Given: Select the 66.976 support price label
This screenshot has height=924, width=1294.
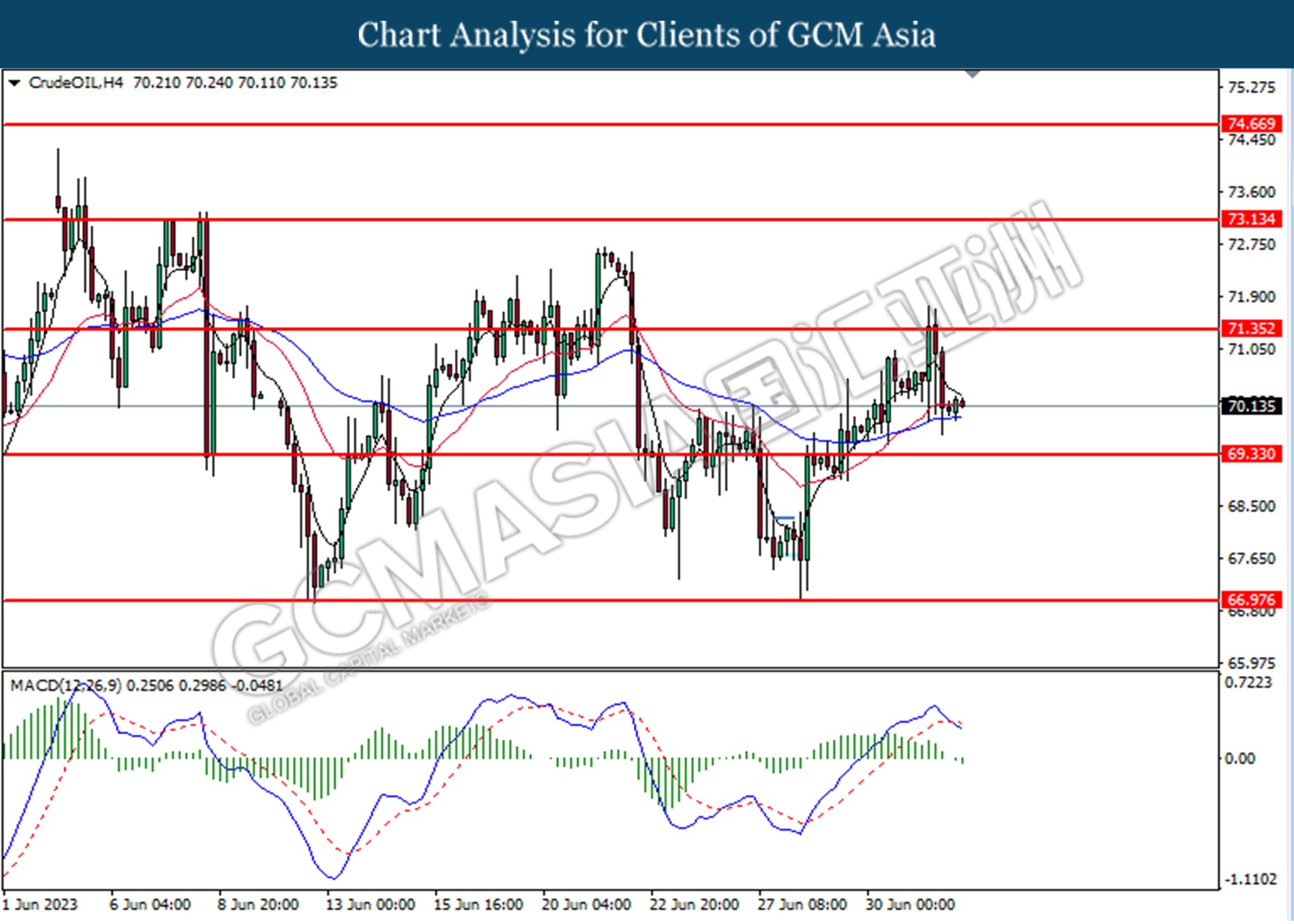Looking at the screenshot, I should (1251, 600).
